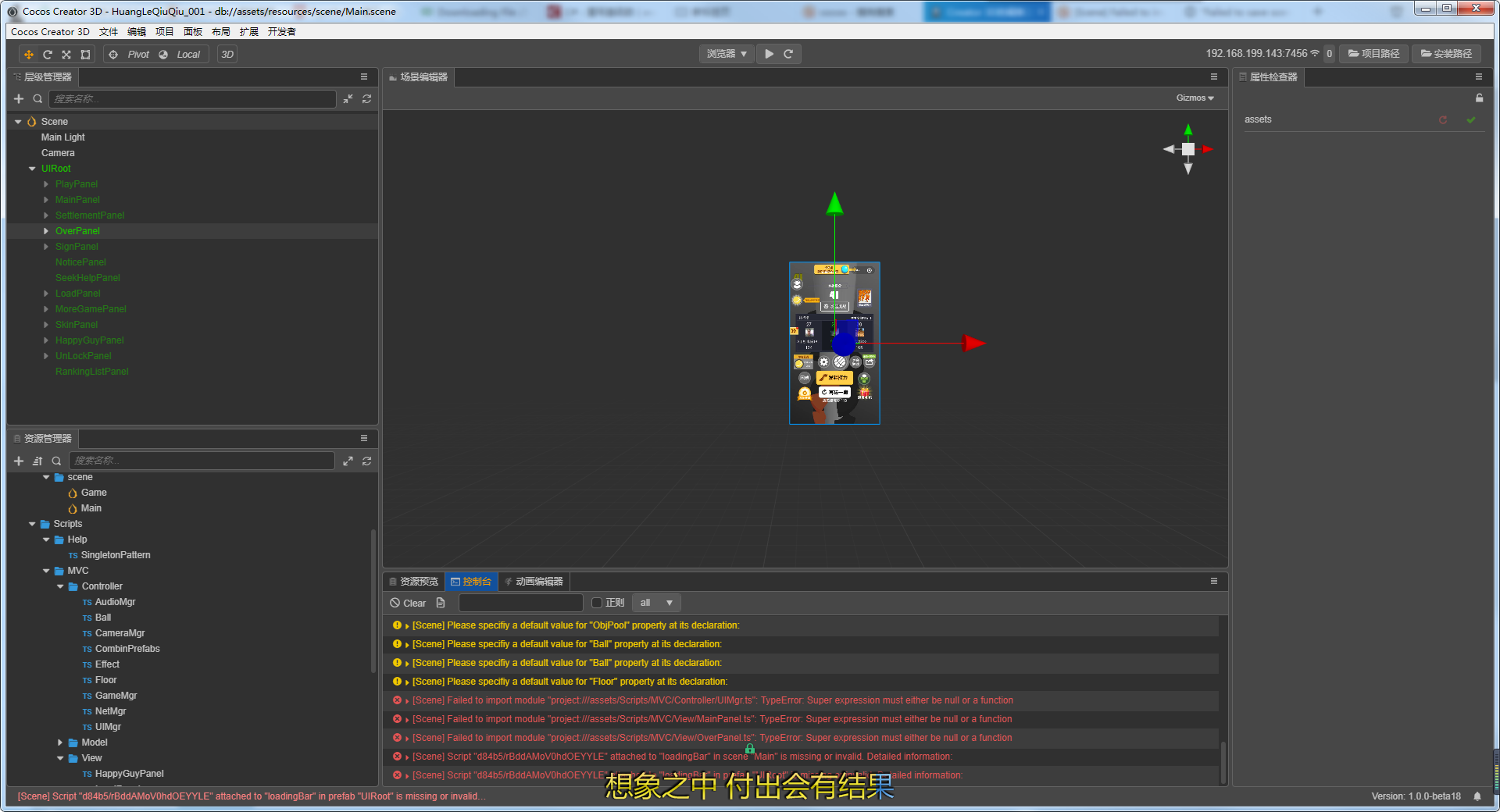Focus the assets search name field
This screenshot has height=812, width=1500.
[202, 461]
